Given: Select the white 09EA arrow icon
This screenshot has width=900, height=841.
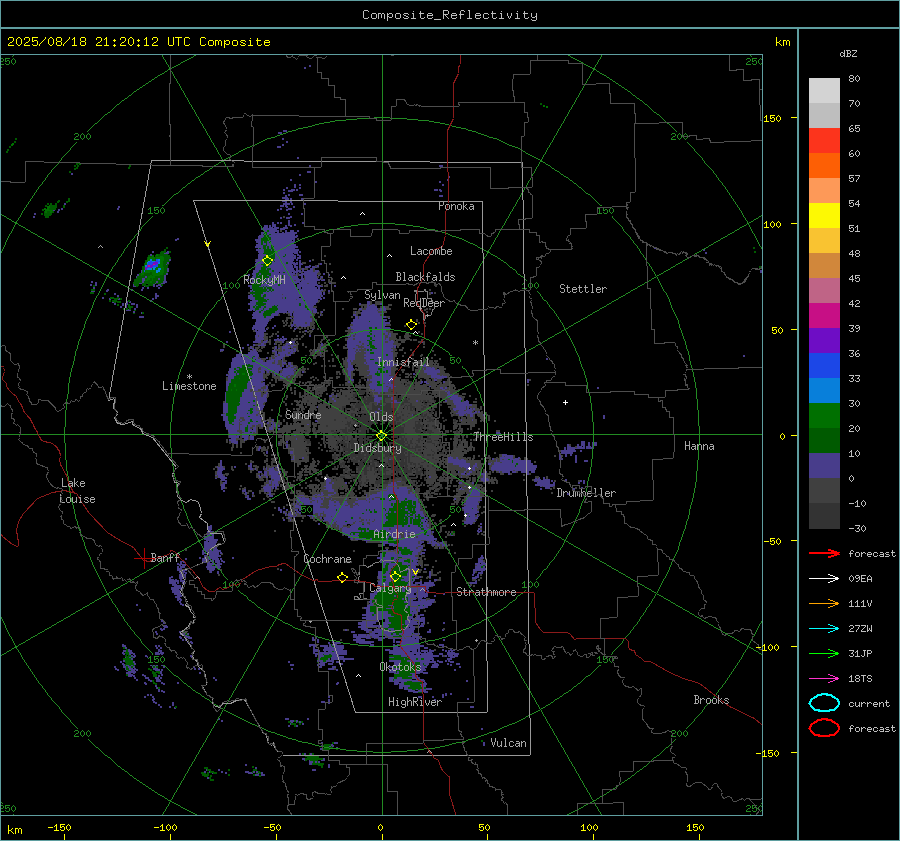Looking at the screenshot, I should (x=824, y=579).
